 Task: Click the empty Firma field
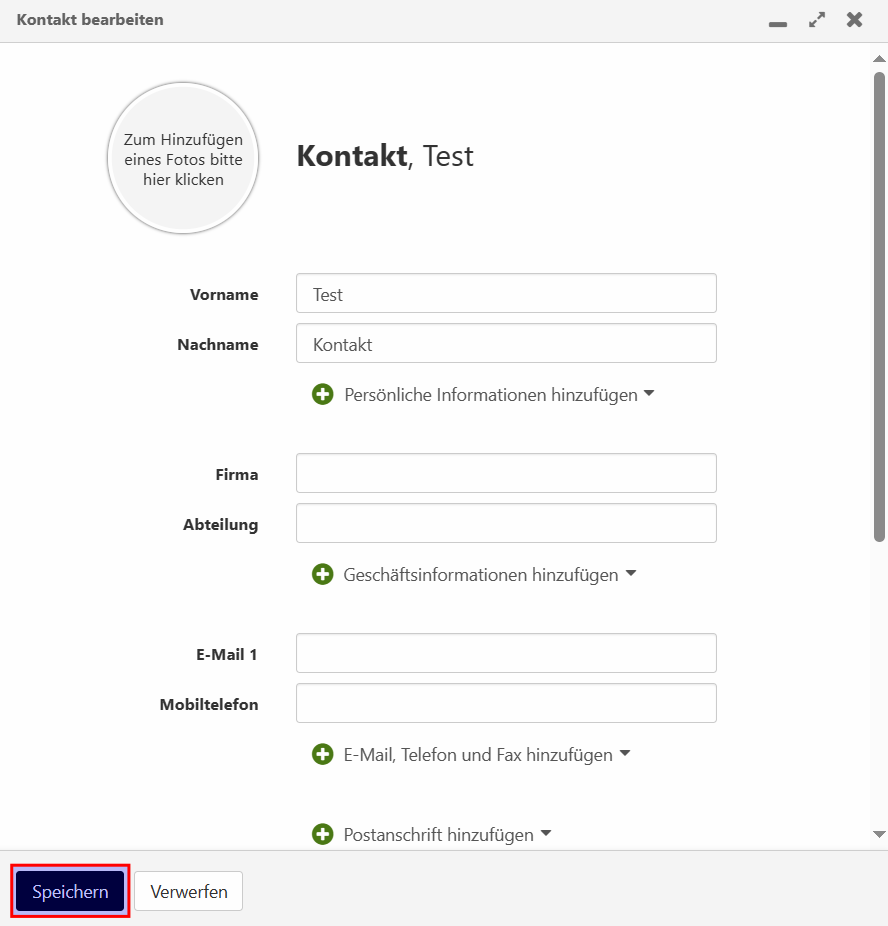(505, 473)
